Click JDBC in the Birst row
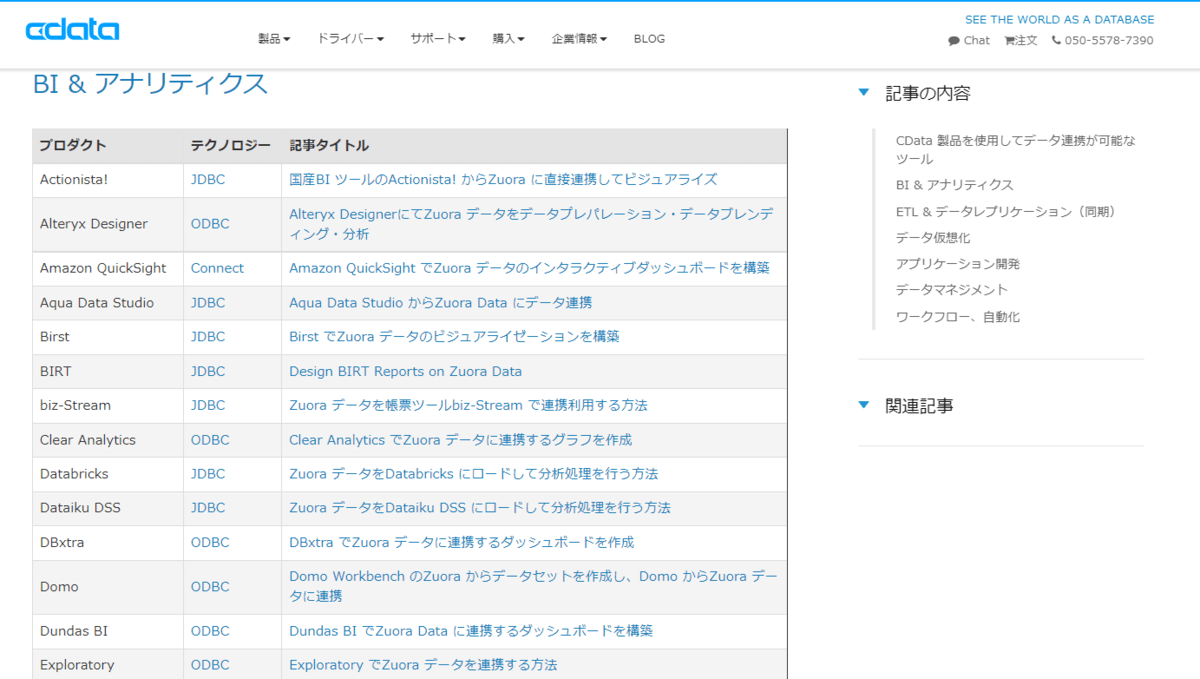 [208, 336]
